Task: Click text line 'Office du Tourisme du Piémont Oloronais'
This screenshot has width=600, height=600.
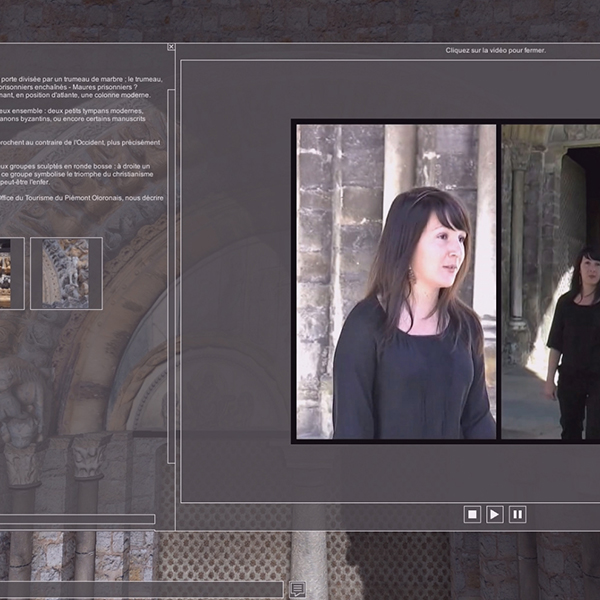Action: pyautogui.click(x=82, y=198)
